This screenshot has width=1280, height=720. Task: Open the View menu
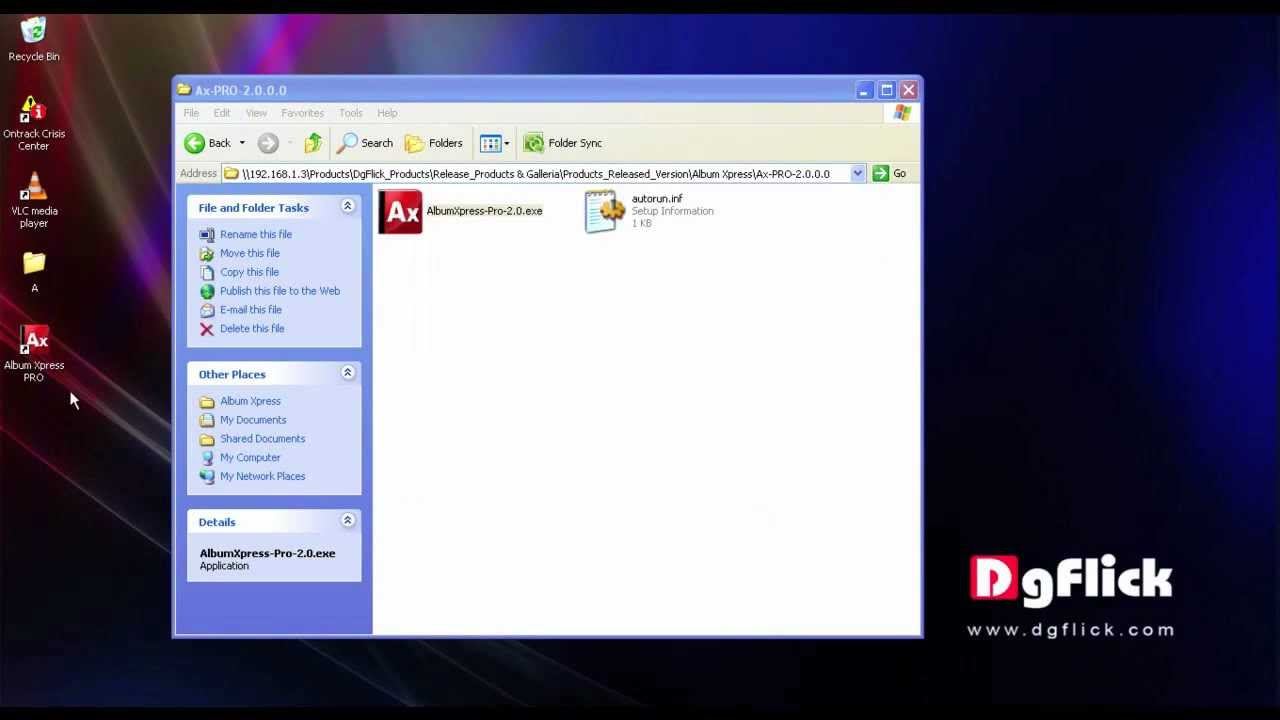pos(256,113)
